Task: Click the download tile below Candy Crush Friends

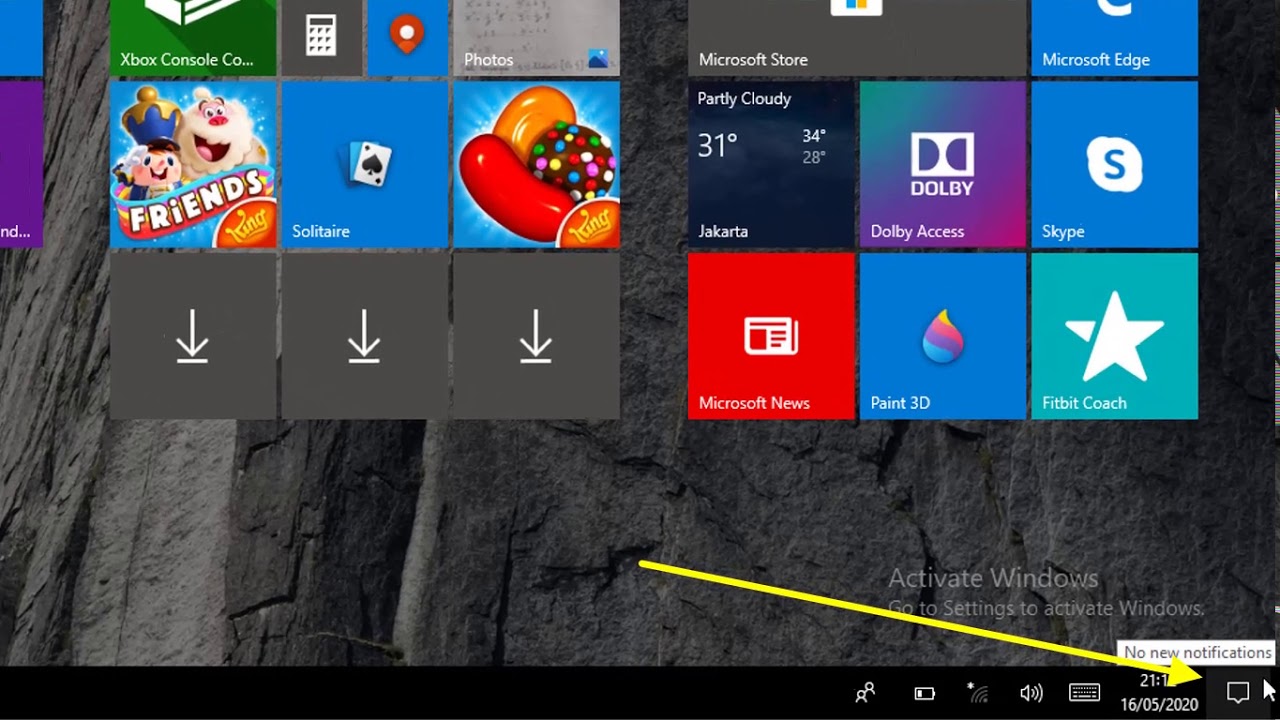Action: tap(192, 336)
